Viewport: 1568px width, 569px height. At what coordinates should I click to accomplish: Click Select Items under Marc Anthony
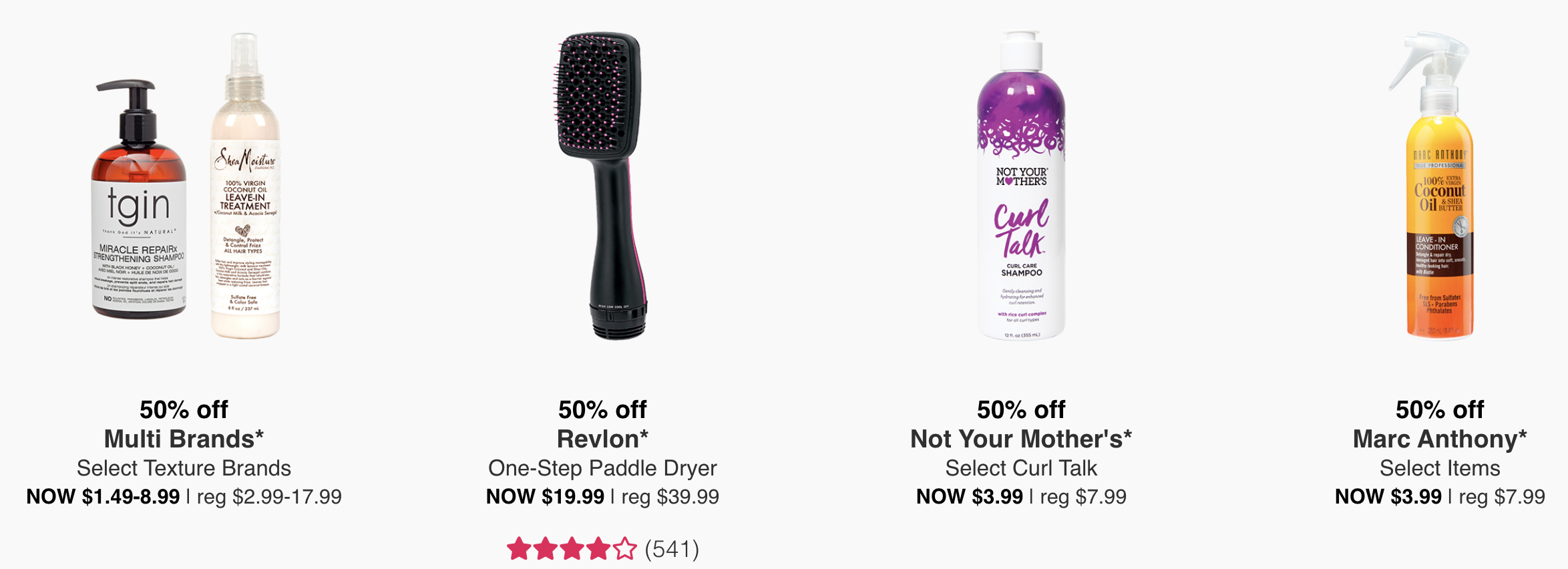pyautogui.click(x=1440, y=468)
